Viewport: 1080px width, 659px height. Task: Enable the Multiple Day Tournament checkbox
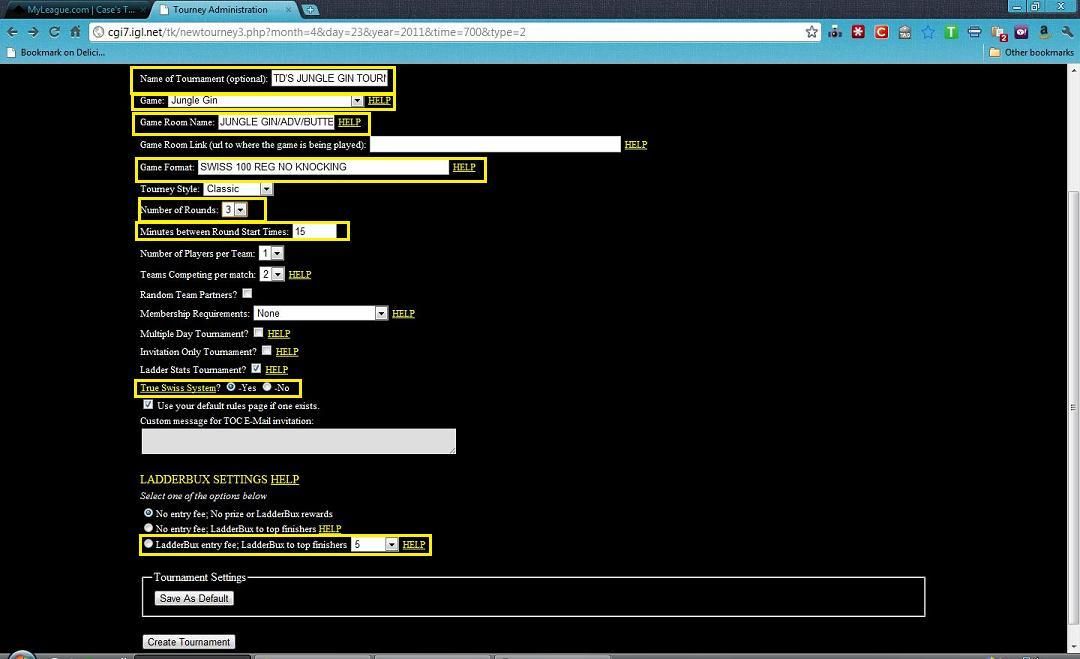pyautogui.click(x=258, y=332)
